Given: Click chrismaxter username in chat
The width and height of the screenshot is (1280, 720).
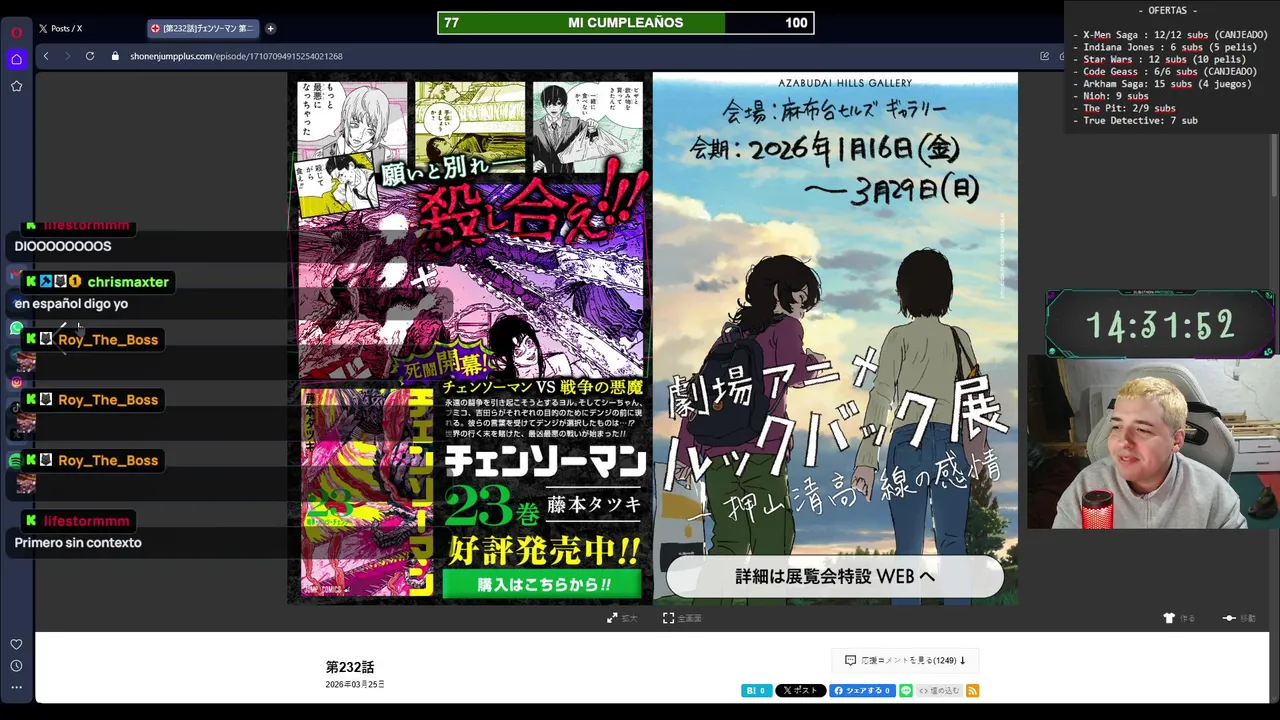Looking at the screenshot, I should (128, 282).
